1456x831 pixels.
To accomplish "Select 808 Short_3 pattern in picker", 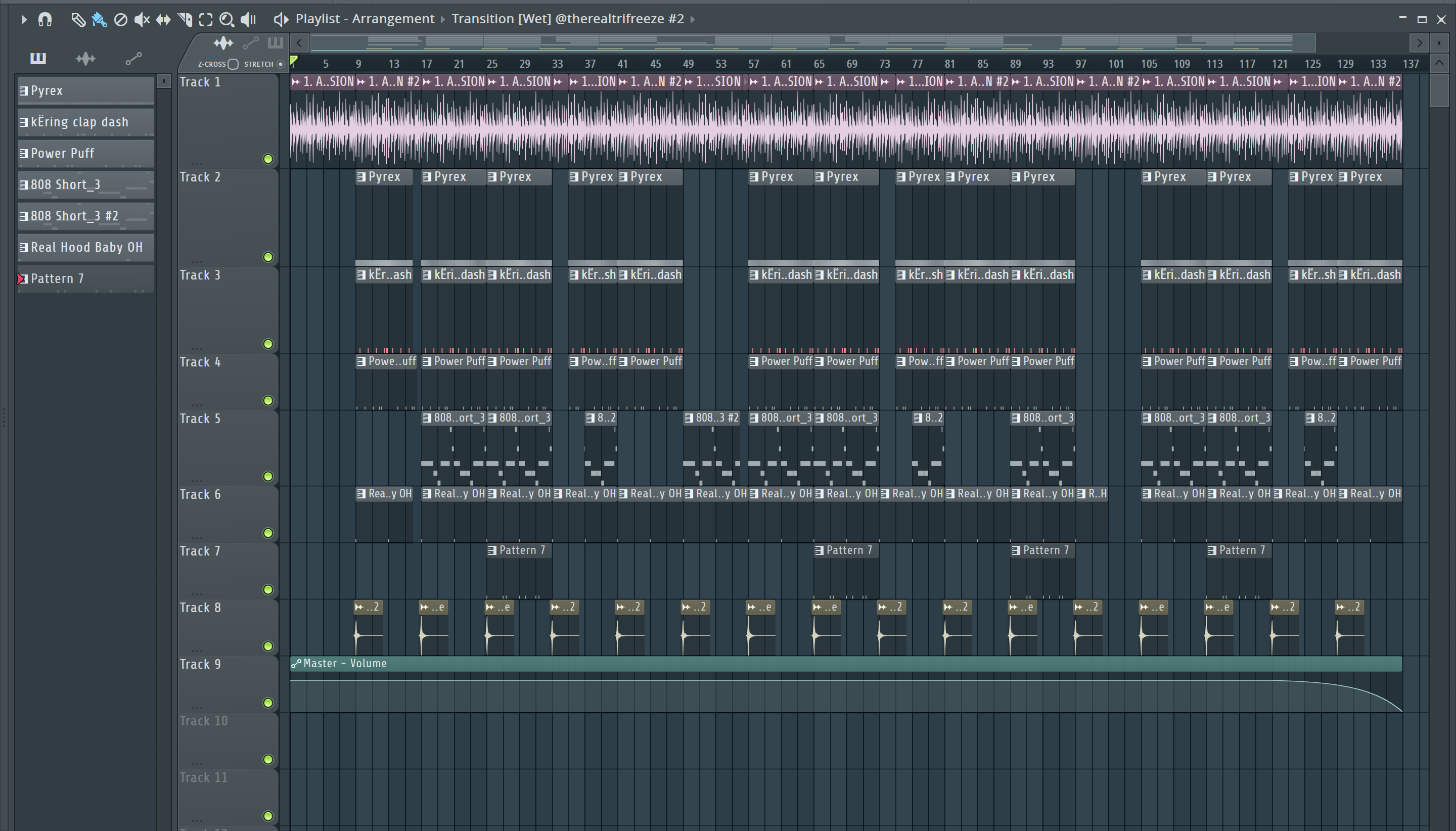I will point(85,185).
